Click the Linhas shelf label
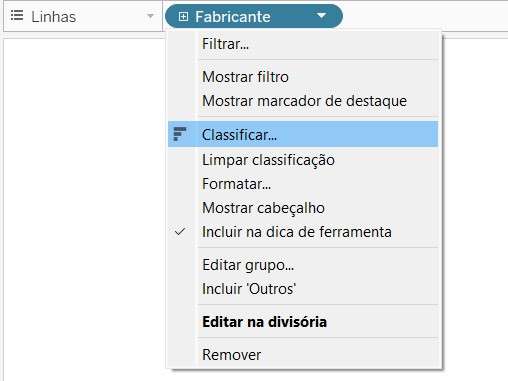The height and width of the screenshot is (381, 508). coord(53,17)
